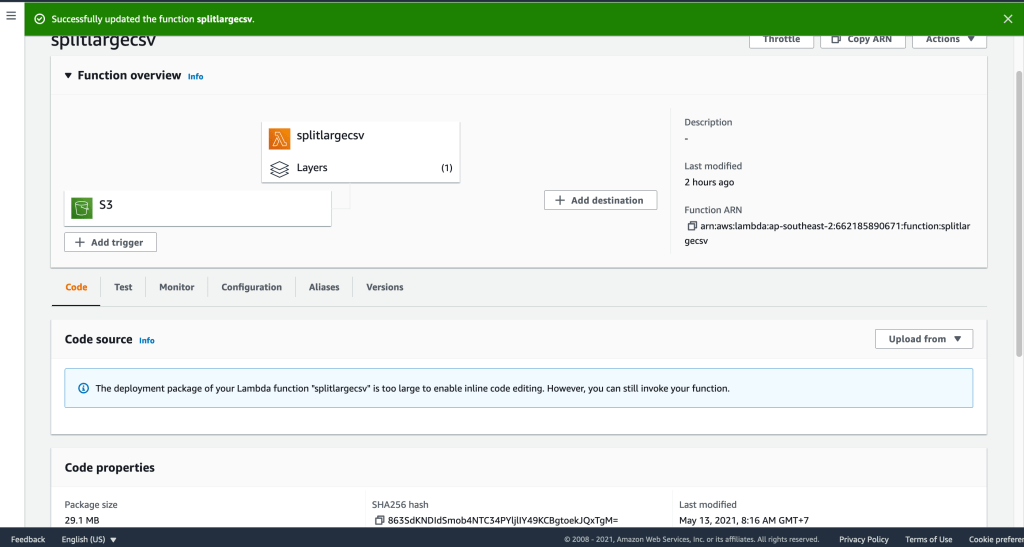Copy the SHA256 hash value
Viewport: 1024px width, 547px height.
pos(379,520)
